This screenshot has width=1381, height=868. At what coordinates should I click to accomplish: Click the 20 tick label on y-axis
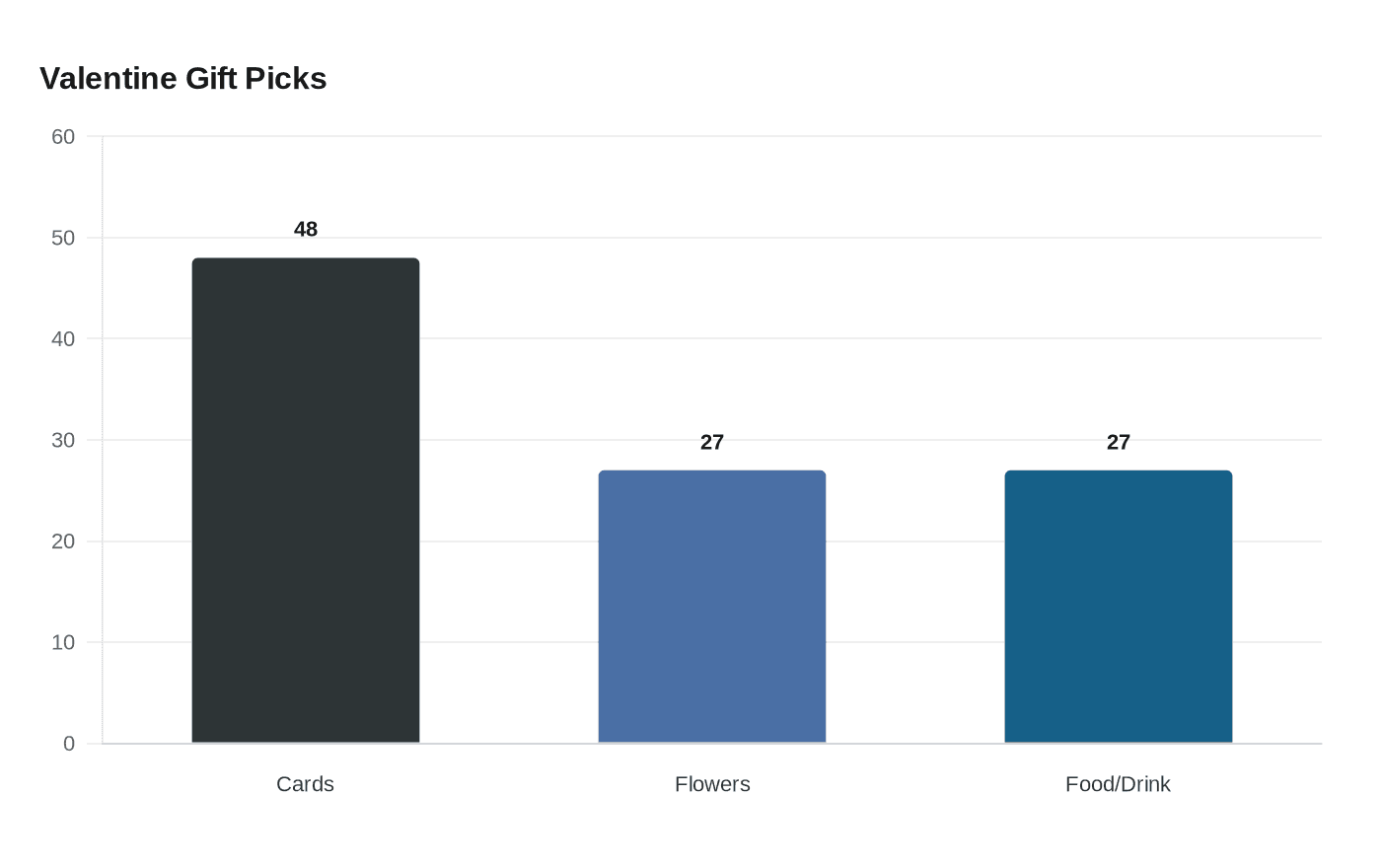63,542
